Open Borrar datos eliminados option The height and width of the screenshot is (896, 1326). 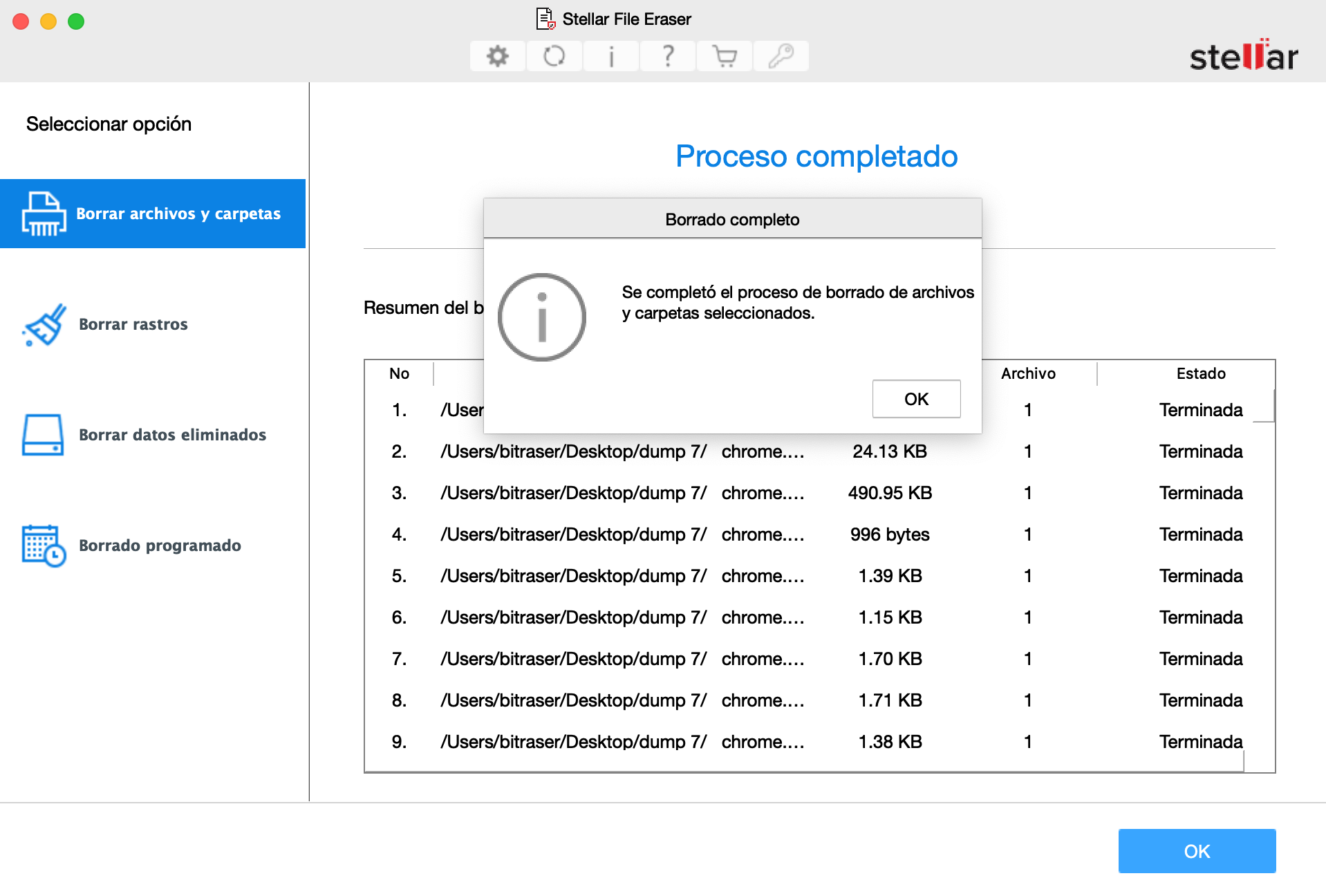coord(172,435)
